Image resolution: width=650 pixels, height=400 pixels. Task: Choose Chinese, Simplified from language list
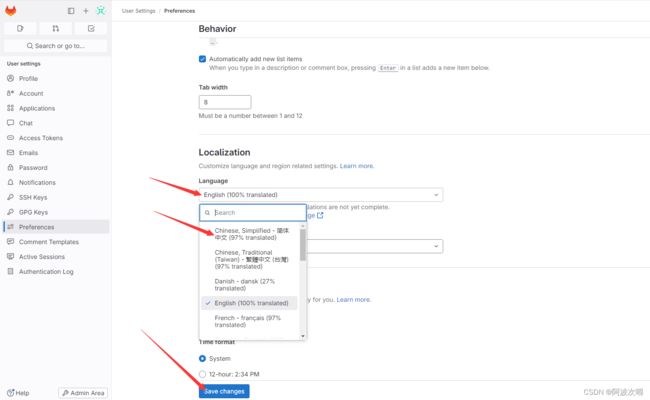(x=251, y=234)
